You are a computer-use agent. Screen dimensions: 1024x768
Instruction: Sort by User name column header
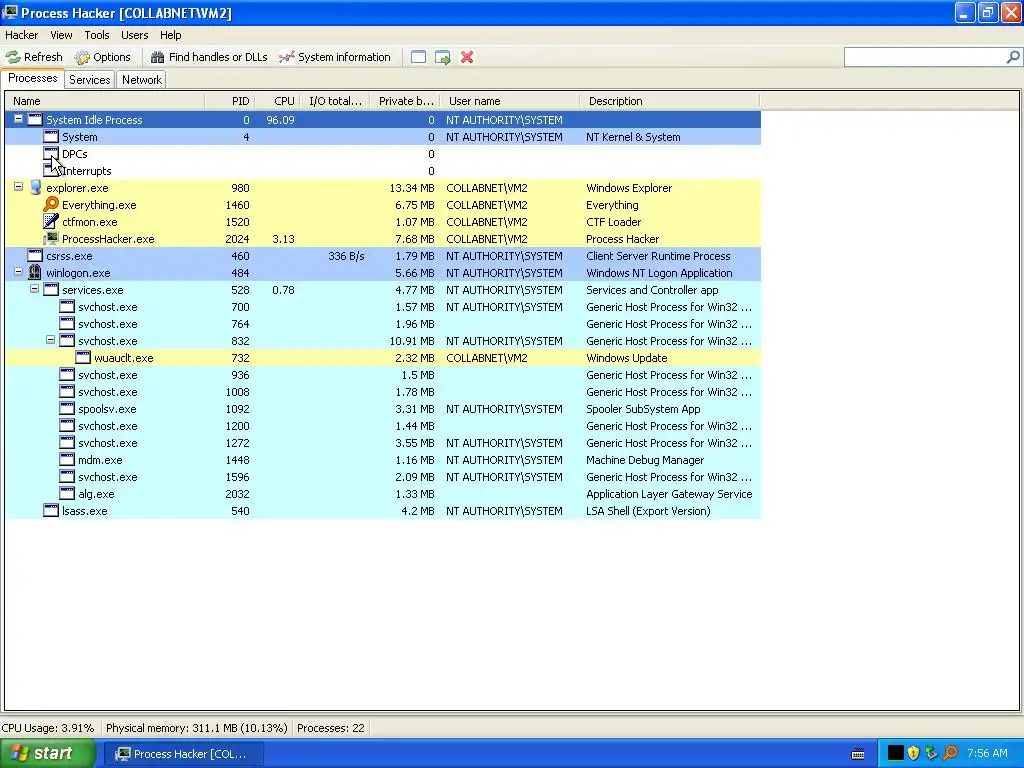[510, 101]
